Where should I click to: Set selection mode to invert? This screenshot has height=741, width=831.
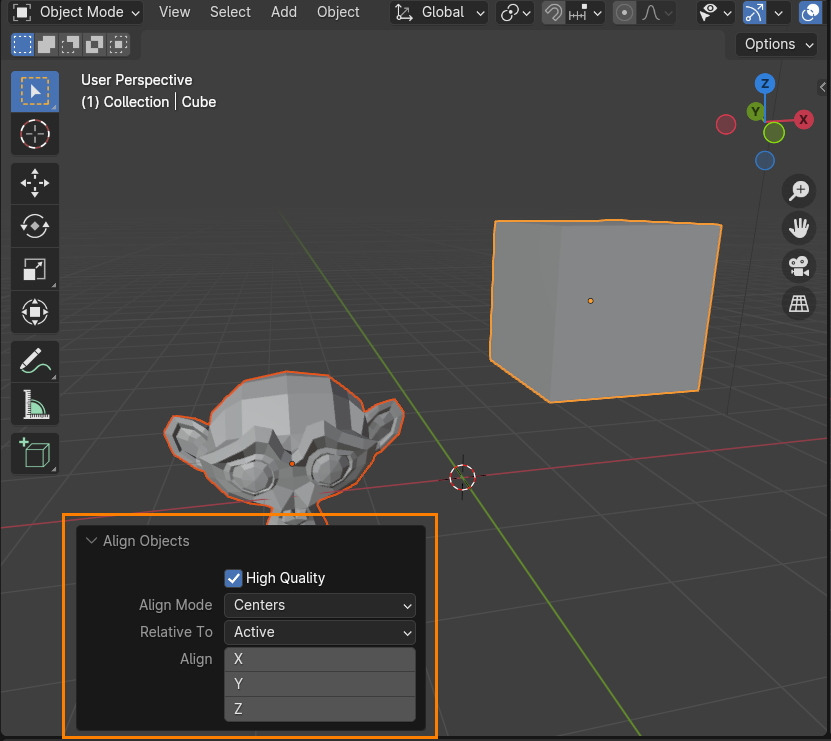point(94,45)
